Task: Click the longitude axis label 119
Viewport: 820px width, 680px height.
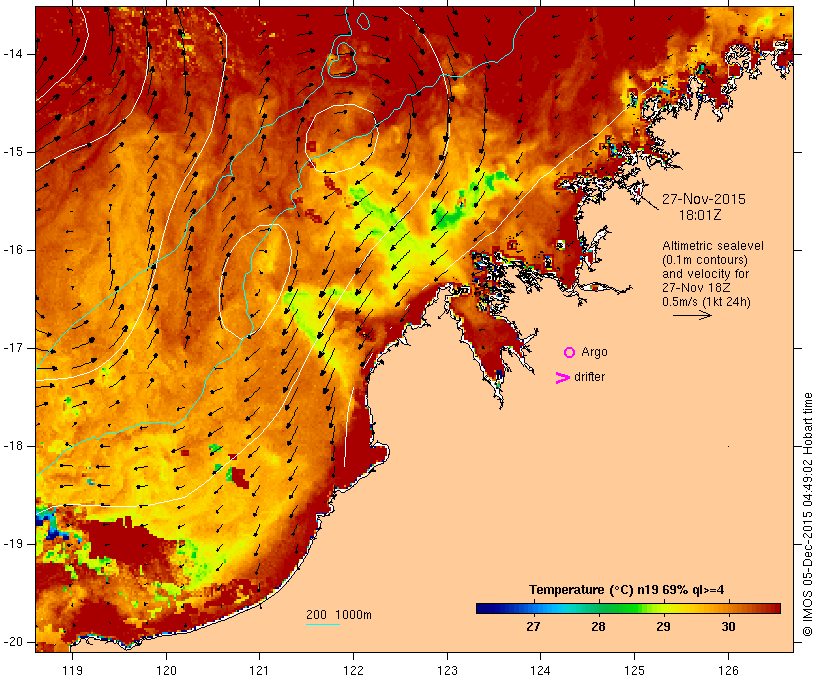Action: coord(72,671)
